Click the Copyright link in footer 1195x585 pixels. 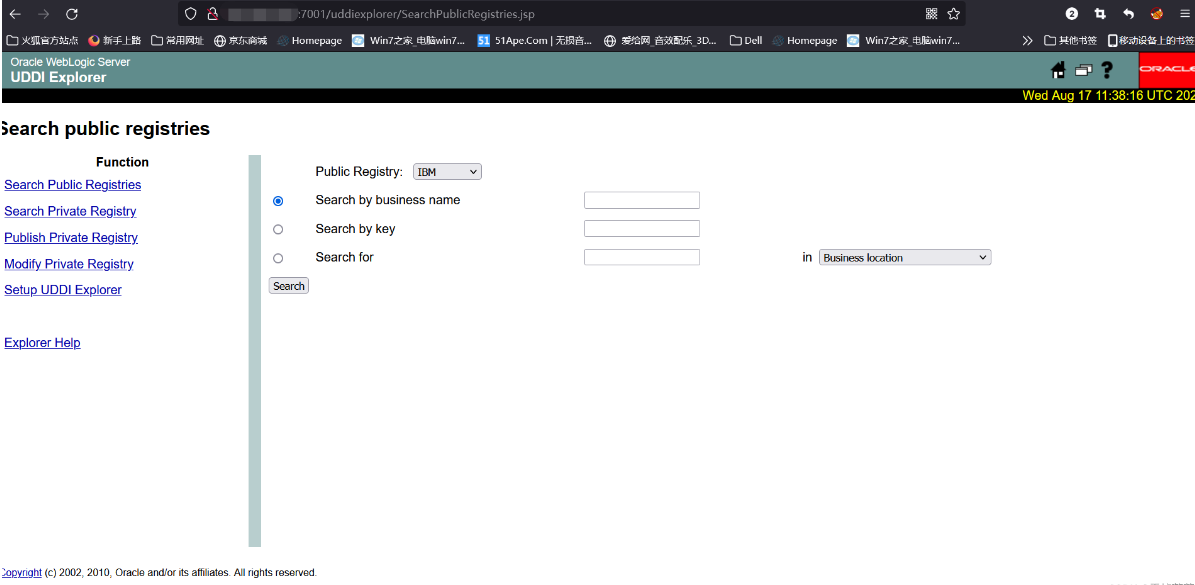(x=21, y=573)
